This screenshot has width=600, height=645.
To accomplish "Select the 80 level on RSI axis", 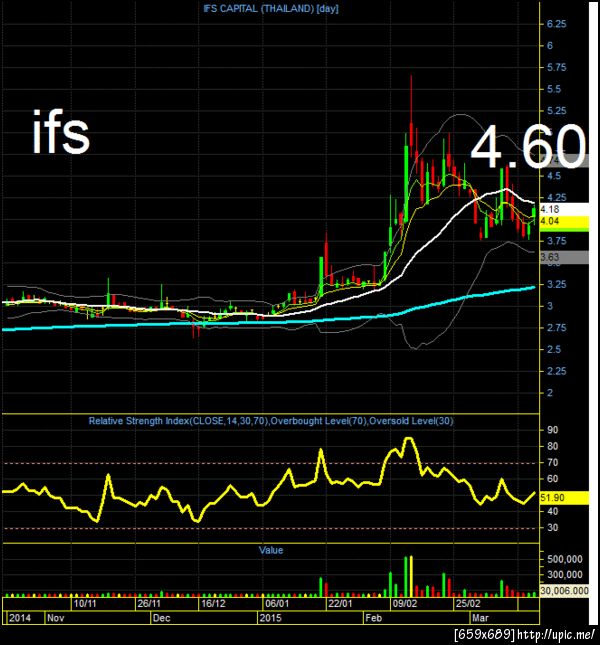I will (553, 446).
